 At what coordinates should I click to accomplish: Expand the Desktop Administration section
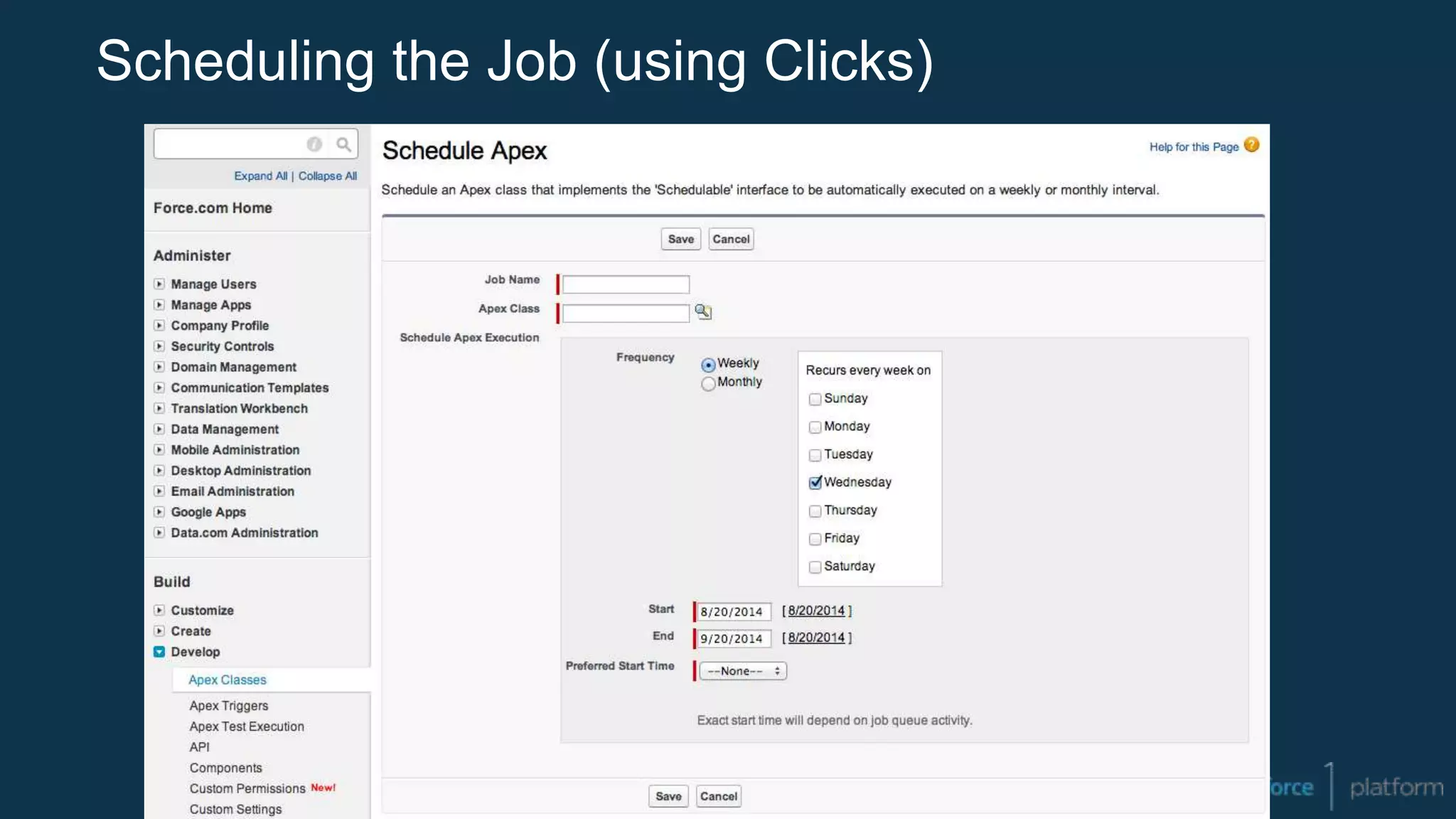click(x=159, y=470)
